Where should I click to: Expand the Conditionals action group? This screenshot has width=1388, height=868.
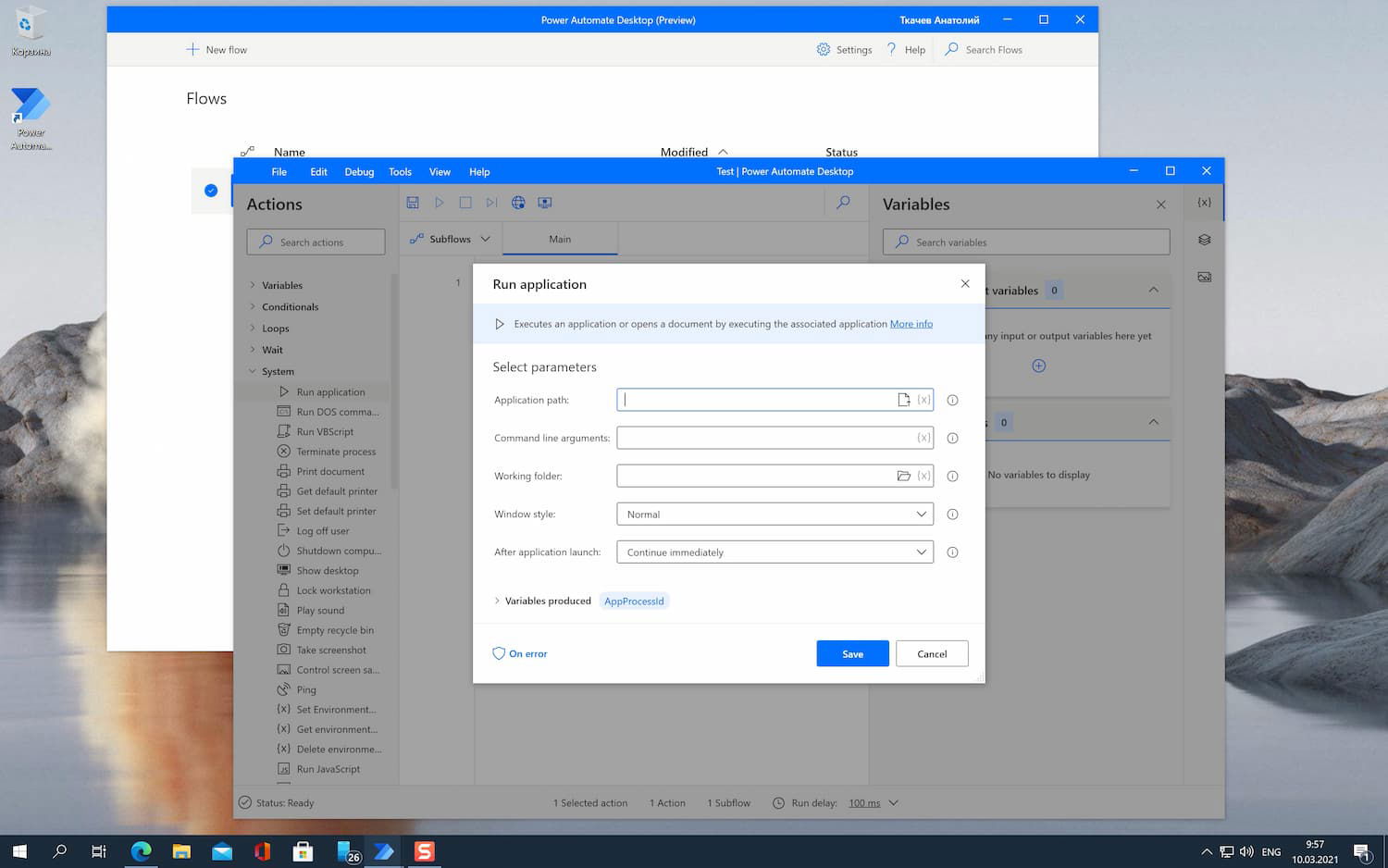point(253,306)
